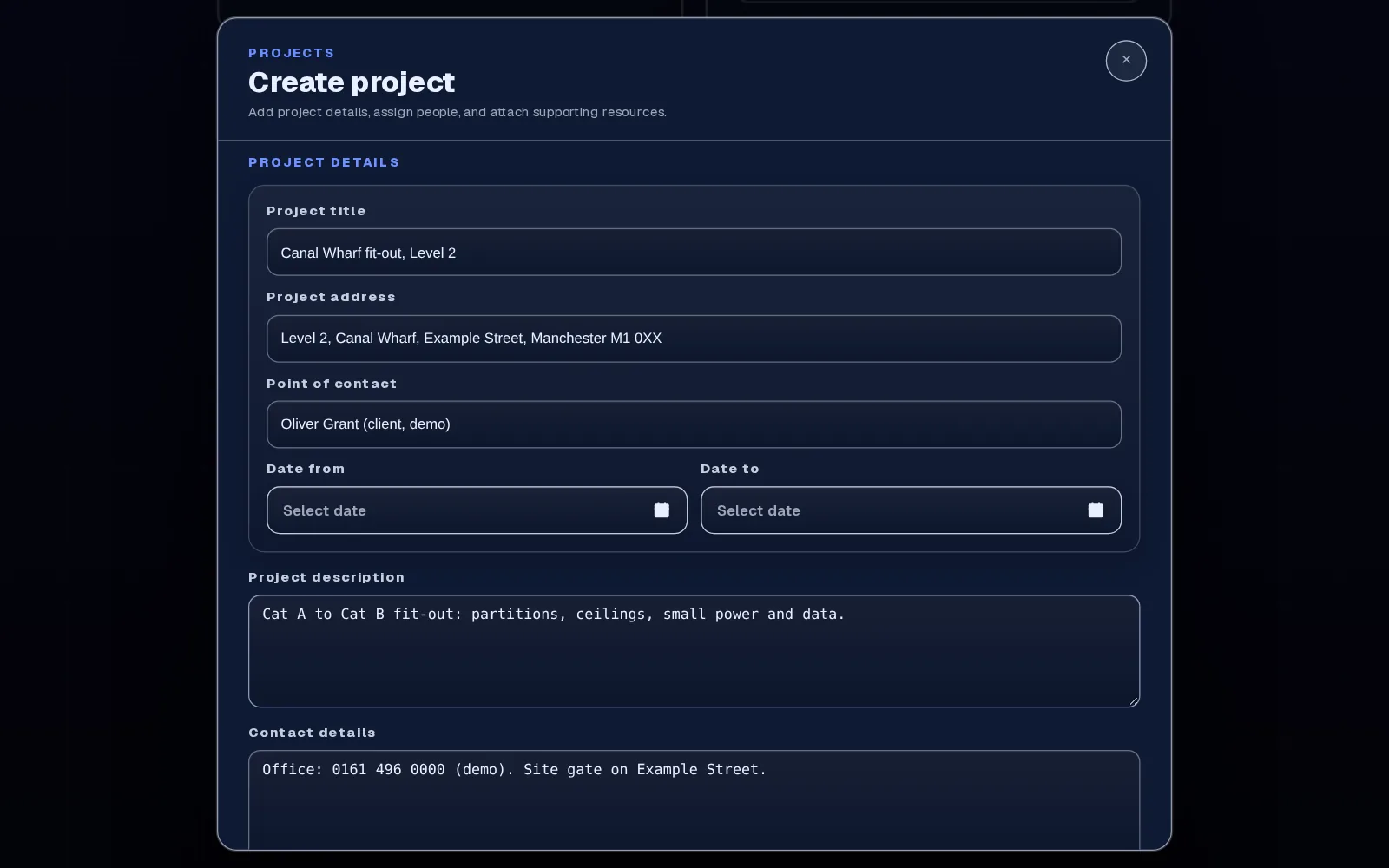Screen dimensions: 1389x868
Task: Click the Project address input field
Action: (694, 339)
